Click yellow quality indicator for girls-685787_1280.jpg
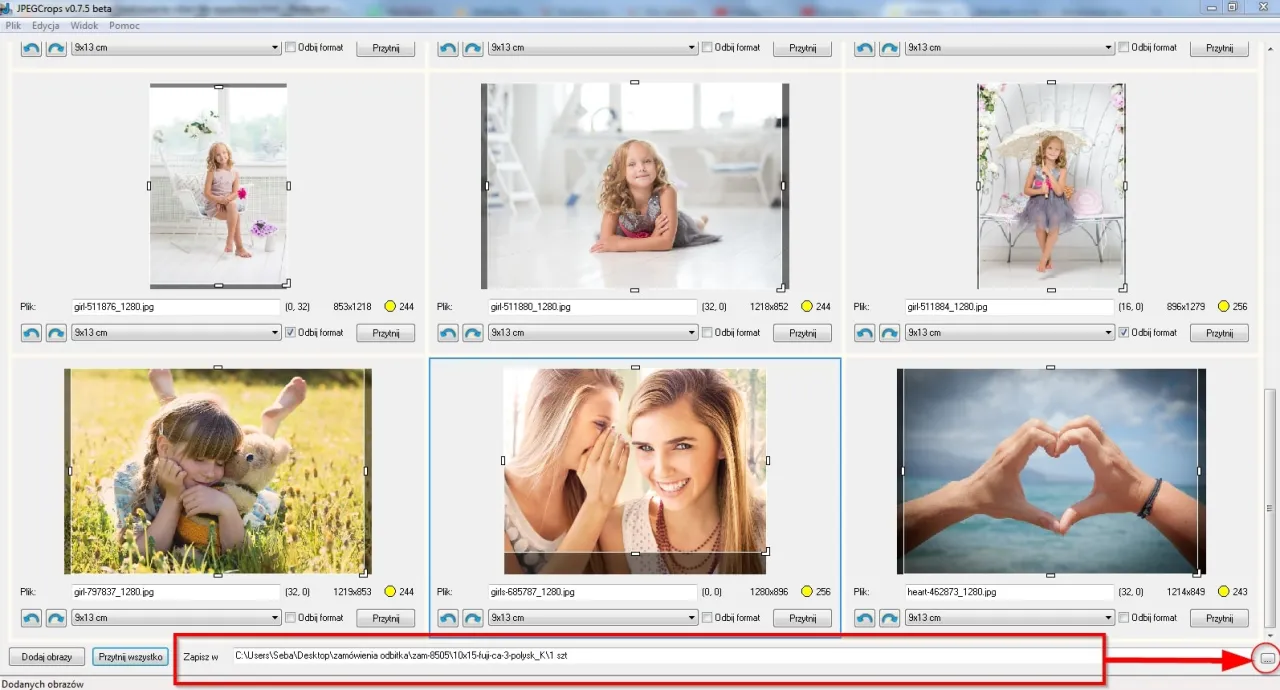1280x690 pixels. tap(806, 592)
